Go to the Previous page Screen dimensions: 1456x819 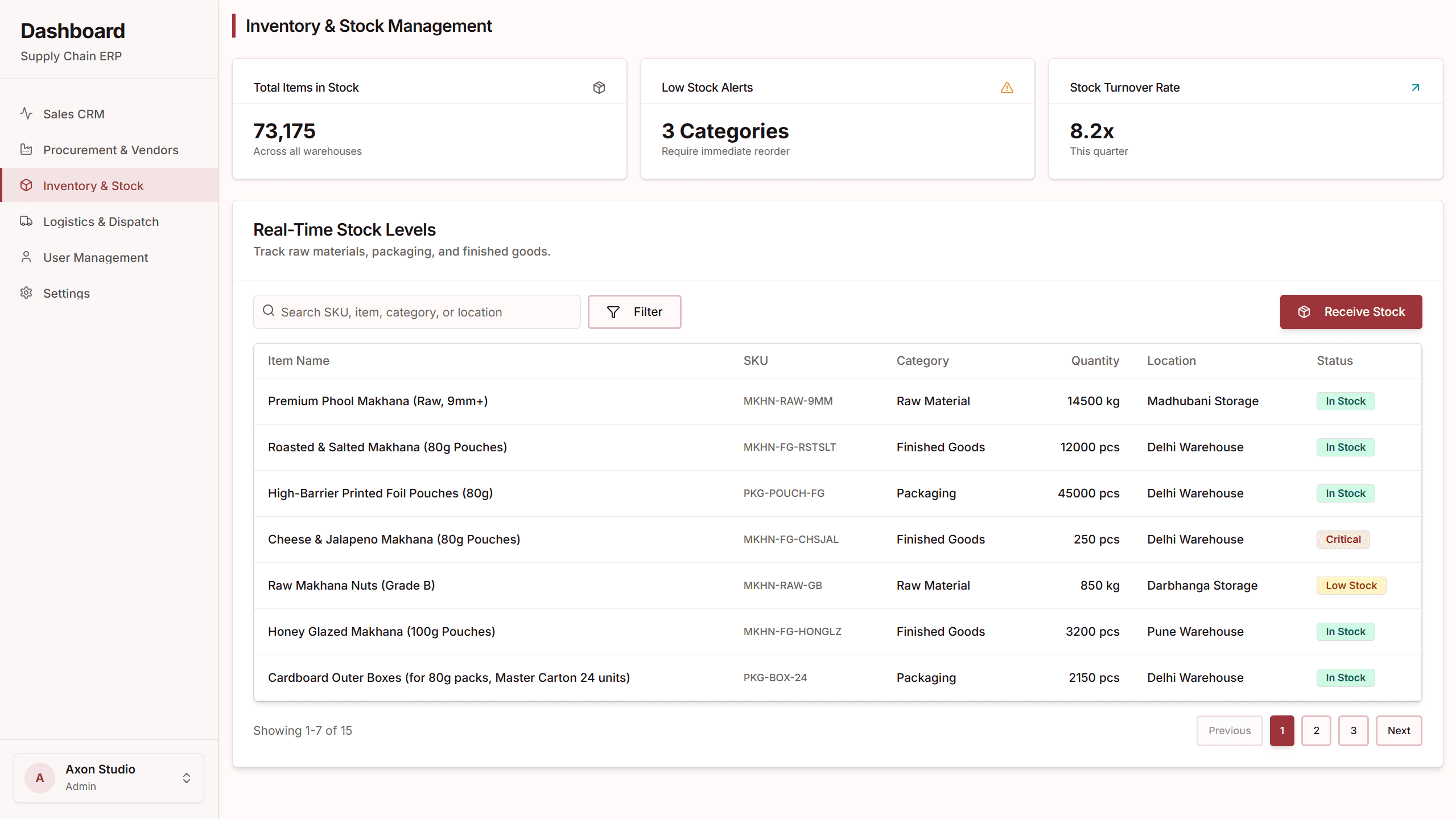coord(1230,731)
